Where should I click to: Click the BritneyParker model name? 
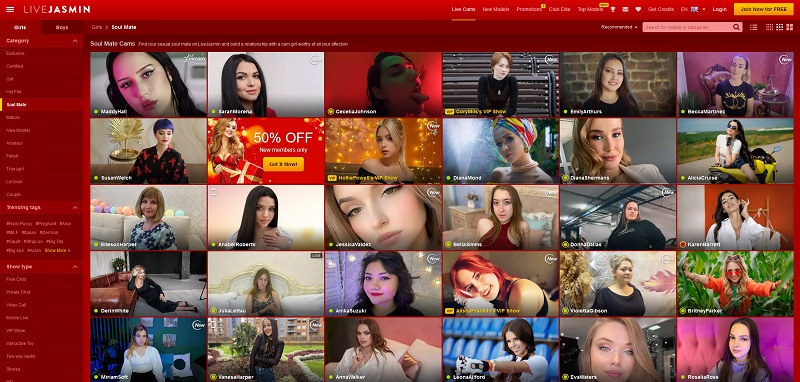(x=704, y=311)
